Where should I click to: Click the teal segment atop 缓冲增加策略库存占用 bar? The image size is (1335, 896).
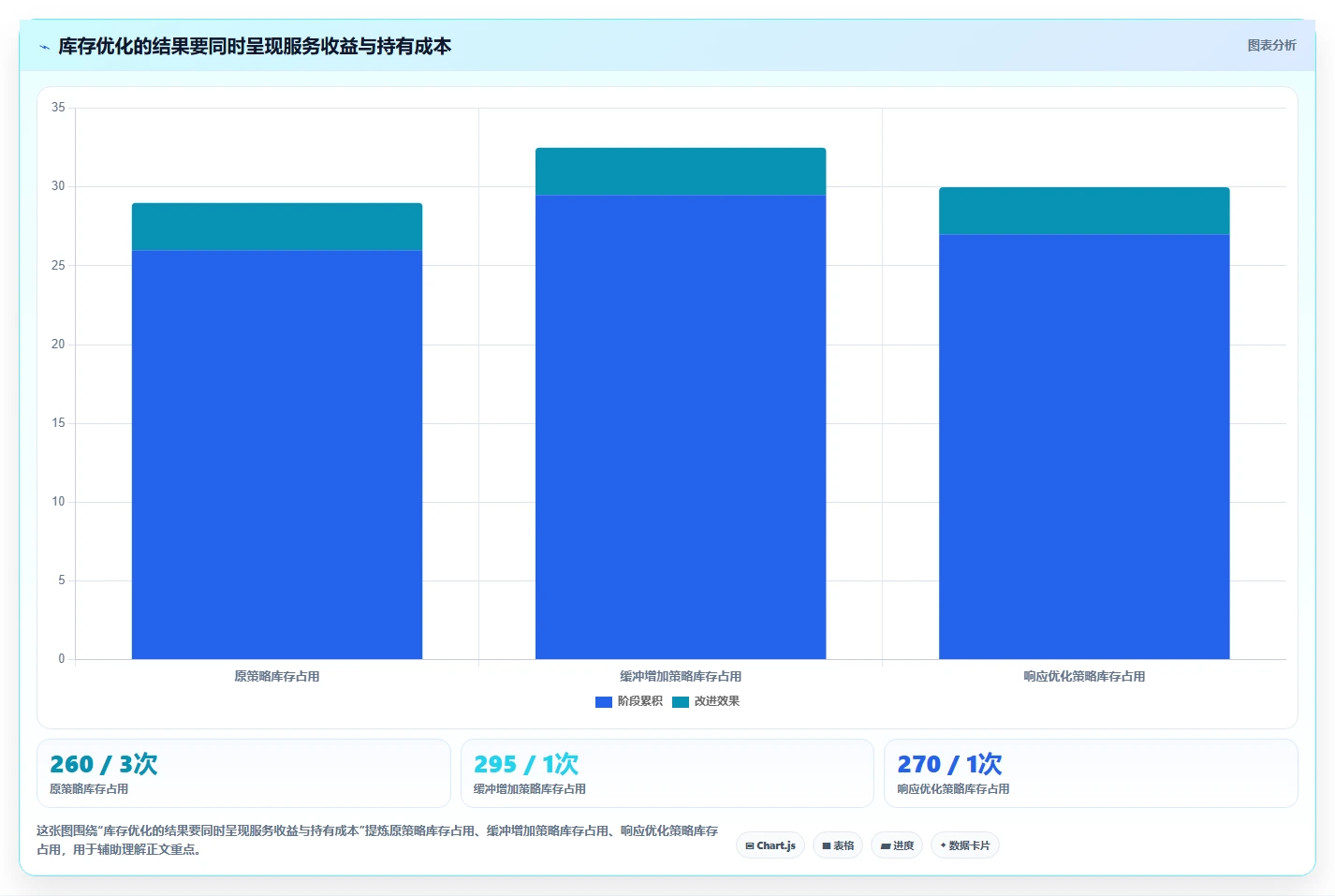(681, 171)
